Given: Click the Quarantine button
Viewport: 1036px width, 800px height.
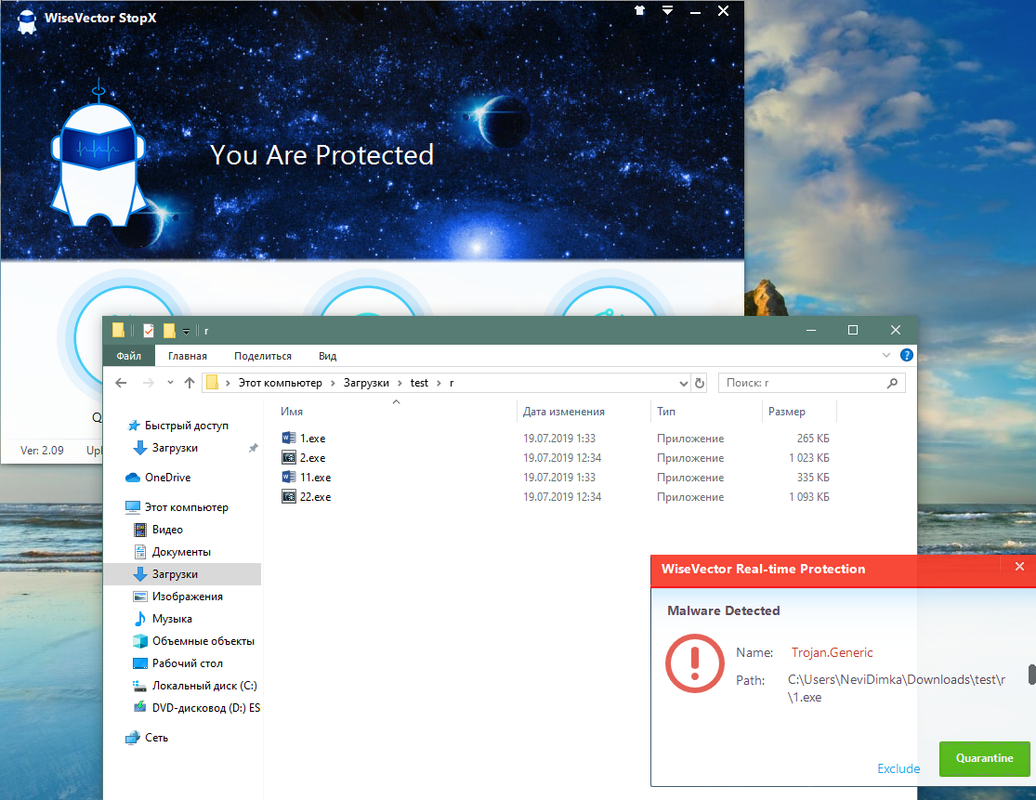Looking at the screenshot, I should [x=984, y=758].
